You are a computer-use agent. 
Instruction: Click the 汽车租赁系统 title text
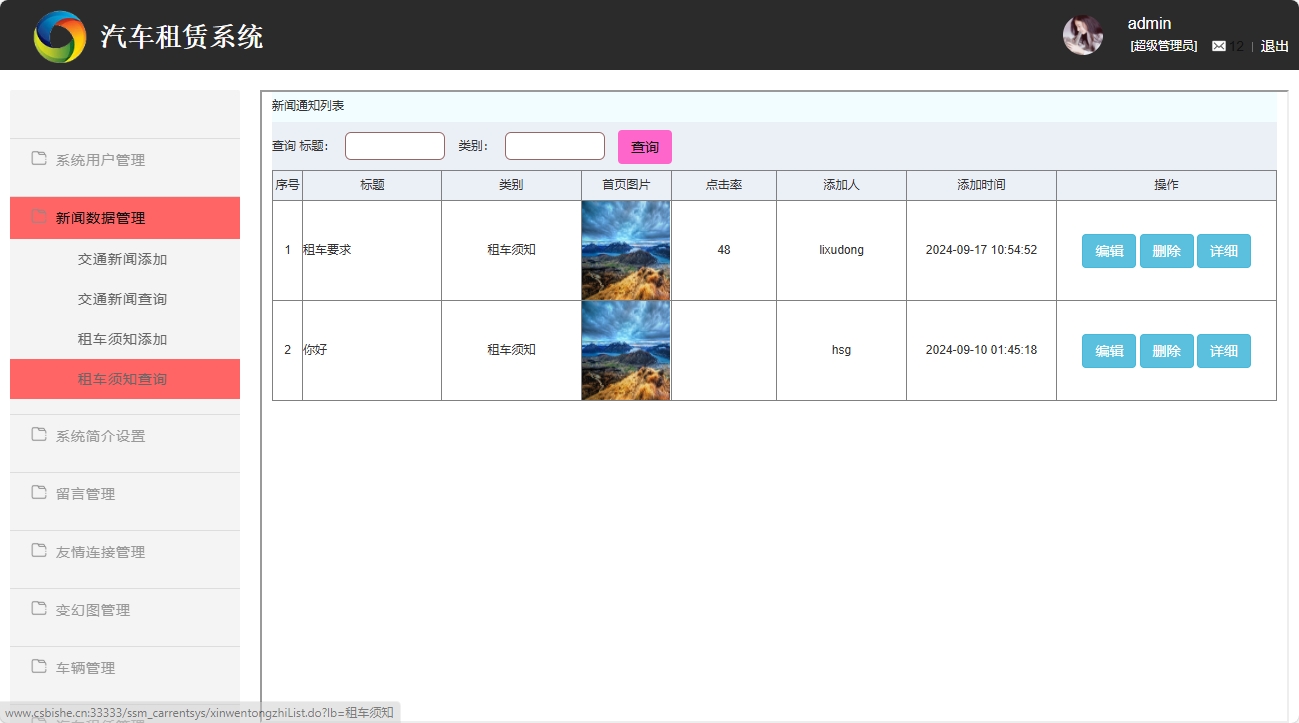(x=182, y=37)
